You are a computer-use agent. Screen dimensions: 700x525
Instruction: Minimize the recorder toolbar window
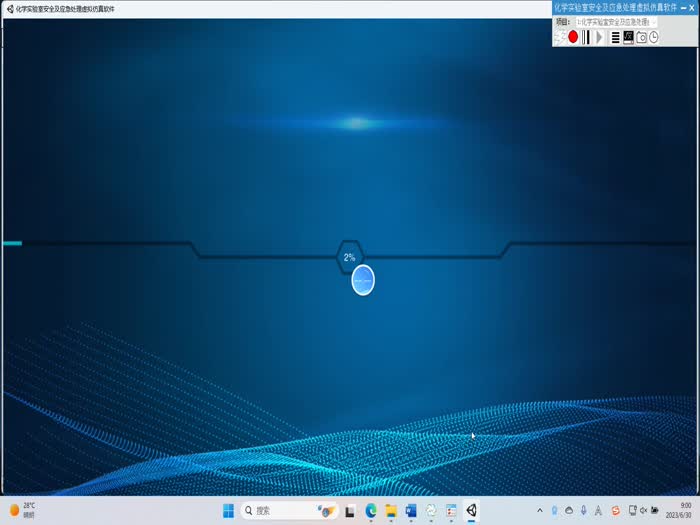(681, 7)
